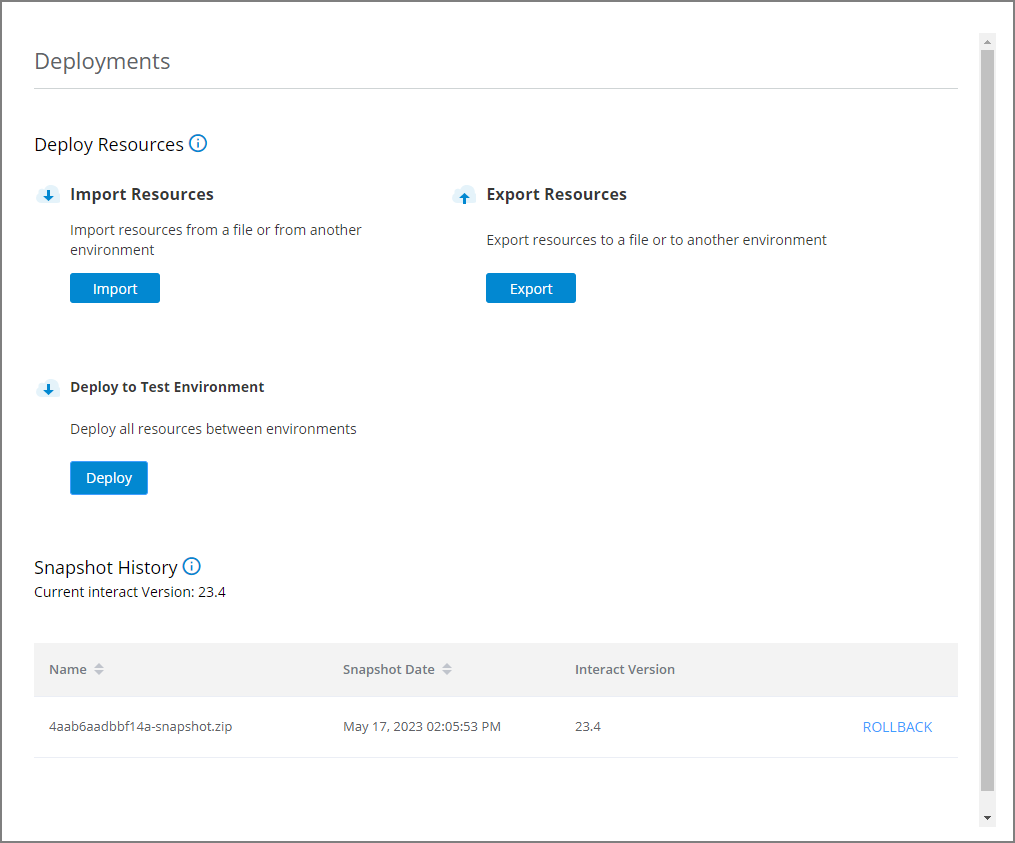The image size is (1015, 843).
Task: Click the Snapshot History heading
Action: (106, 568)
